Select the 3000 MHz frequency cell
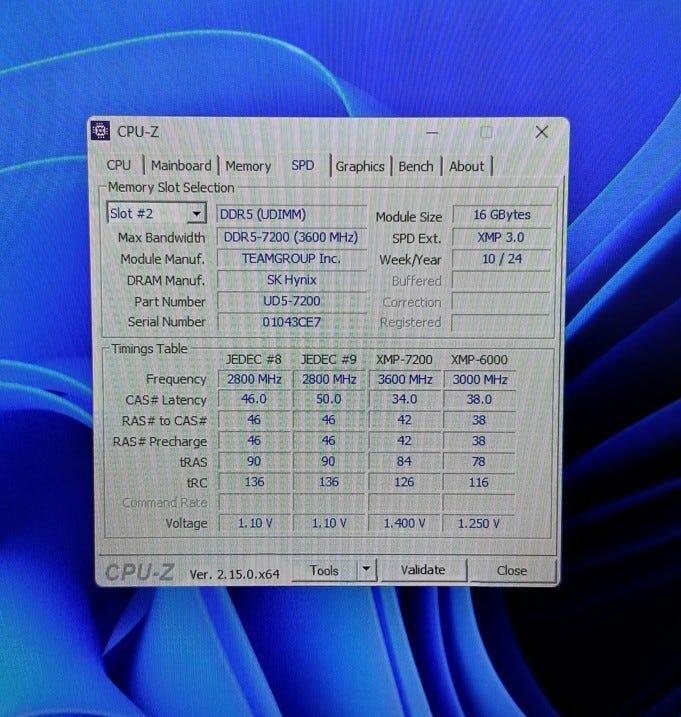 [x=480, y=379]
